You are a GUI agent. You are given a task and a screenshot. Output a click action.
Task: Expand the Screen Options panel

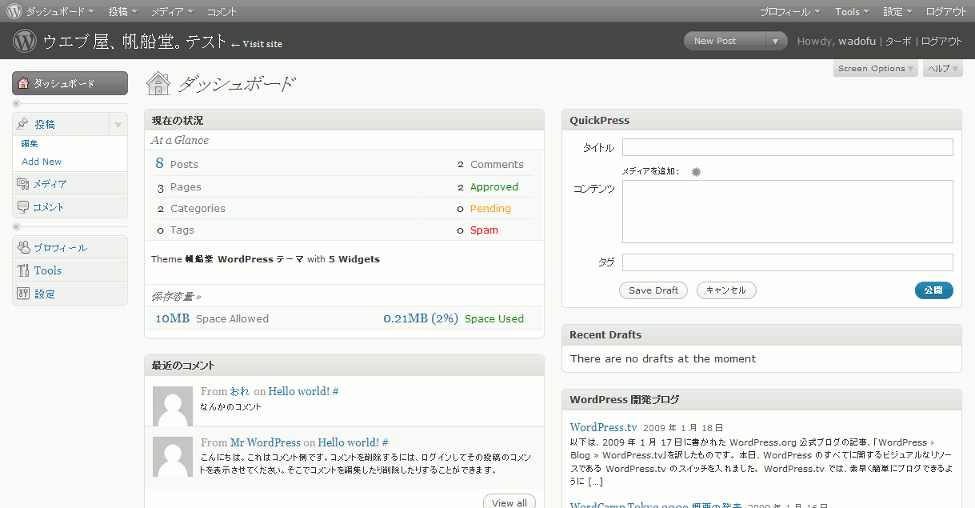pyautogui.click(x=876, y=69)
